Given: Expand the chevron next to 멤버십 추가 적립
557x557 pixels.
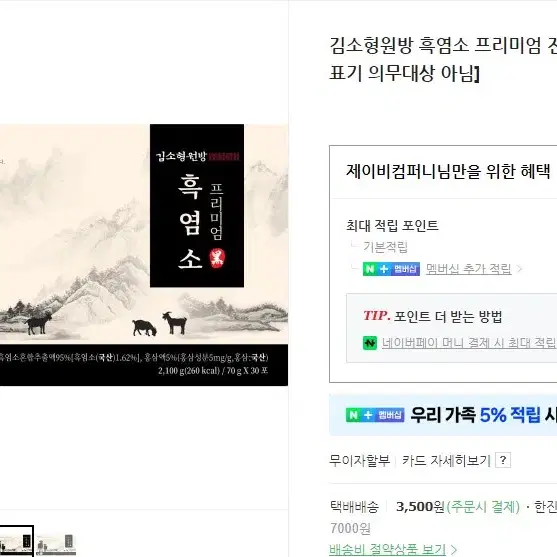Looking at the screenshot, I should click(x=519, y=269).
